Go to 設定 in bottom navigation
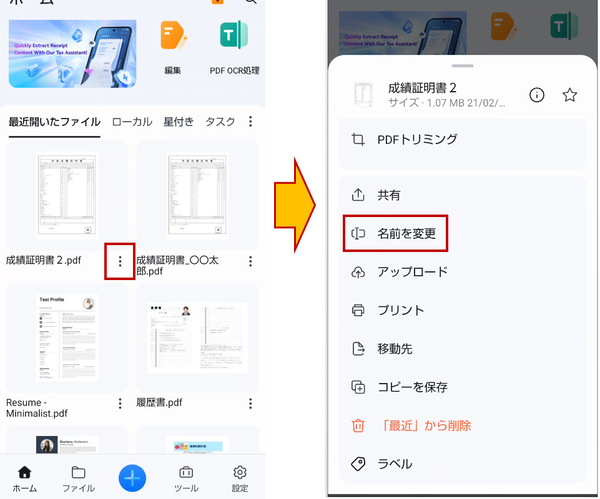 coord(240,479)
